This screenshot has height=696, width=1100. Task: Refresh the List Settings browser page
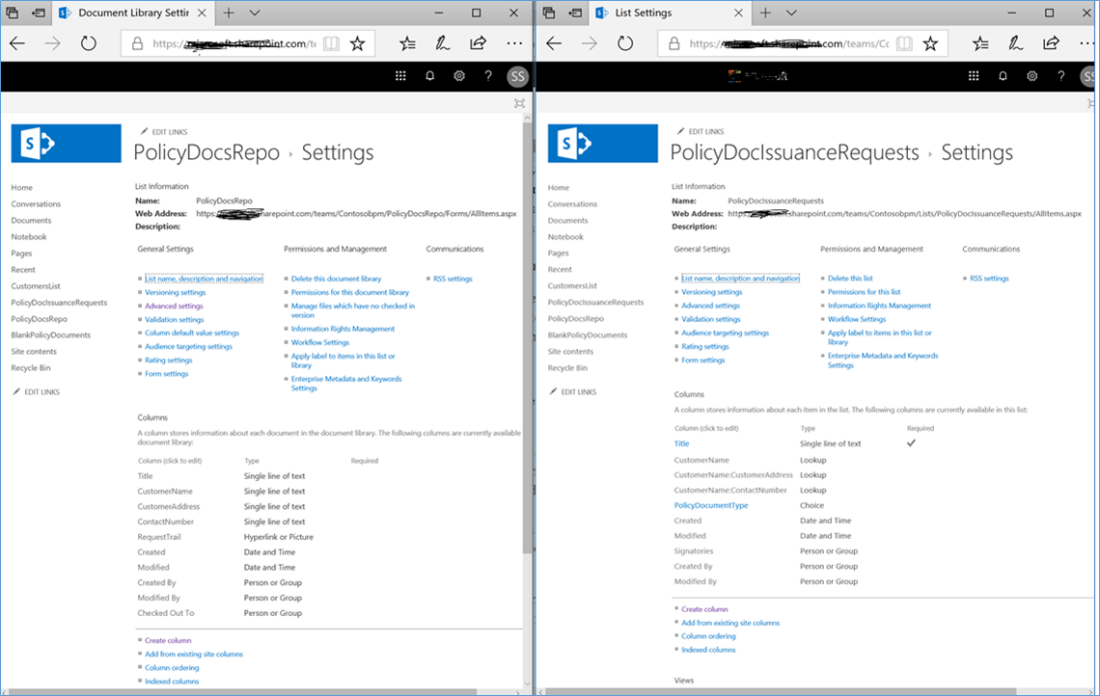coord(625,44)
